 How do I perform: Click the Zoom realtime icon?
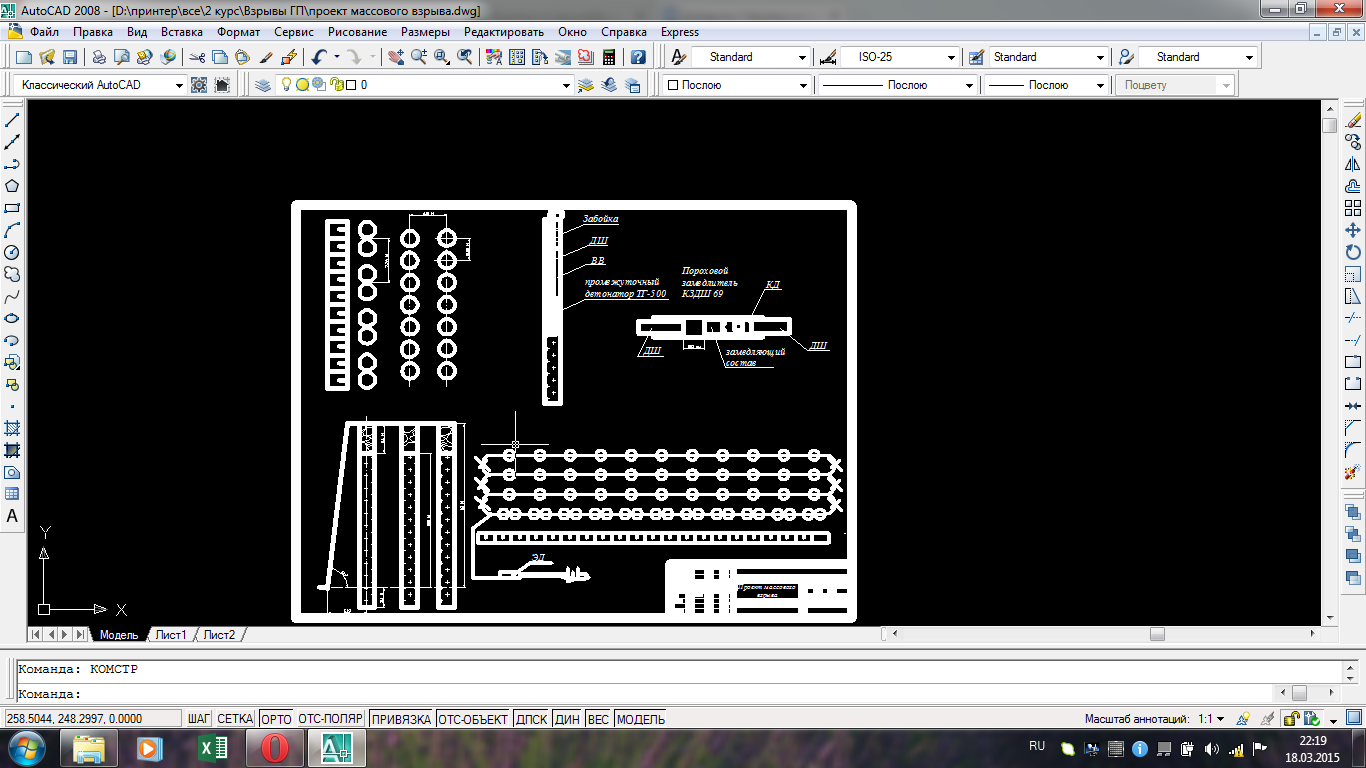click(418, 57)
